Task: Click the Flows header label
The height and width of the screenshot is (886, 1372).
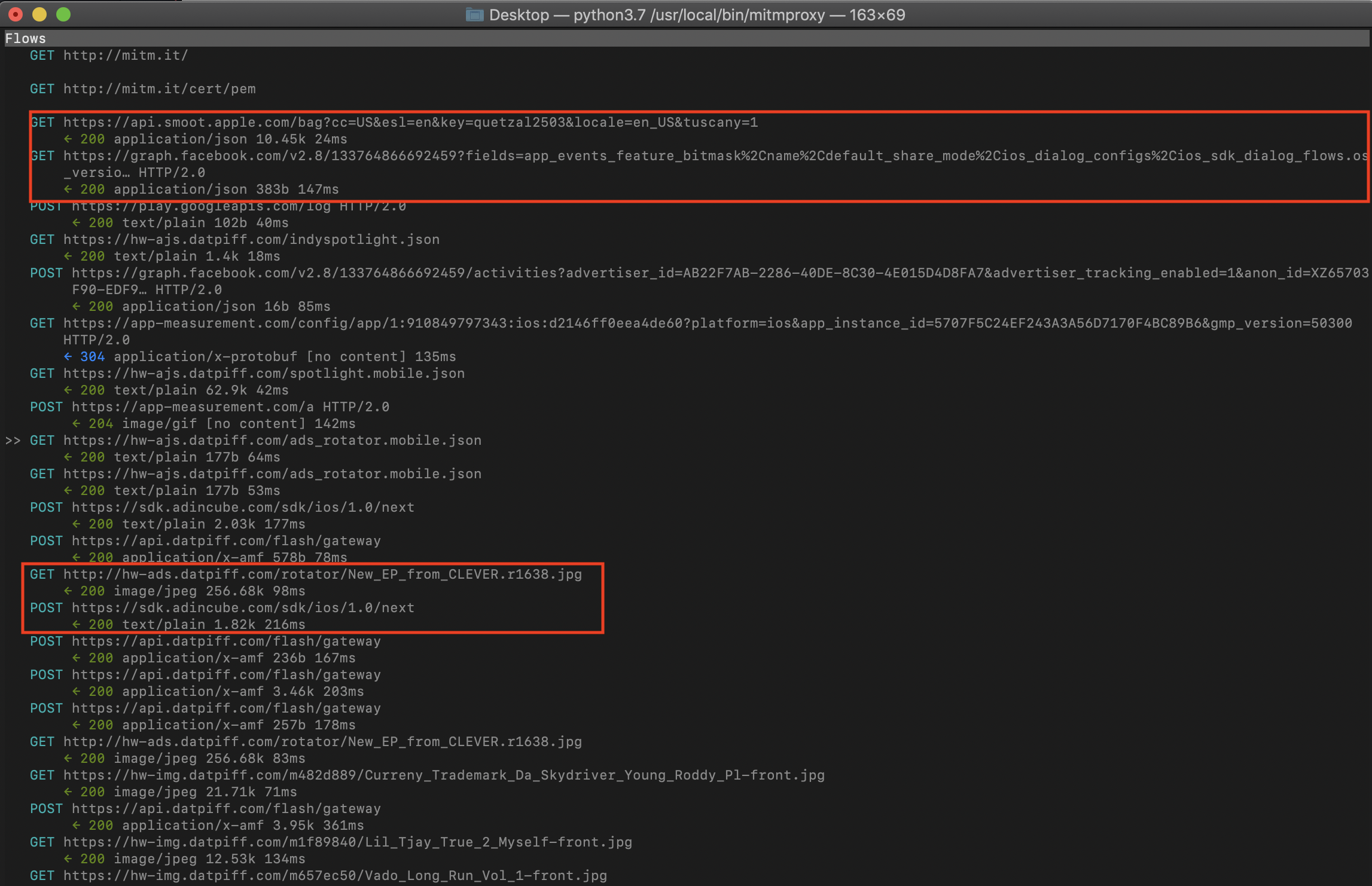Action: 25,39
